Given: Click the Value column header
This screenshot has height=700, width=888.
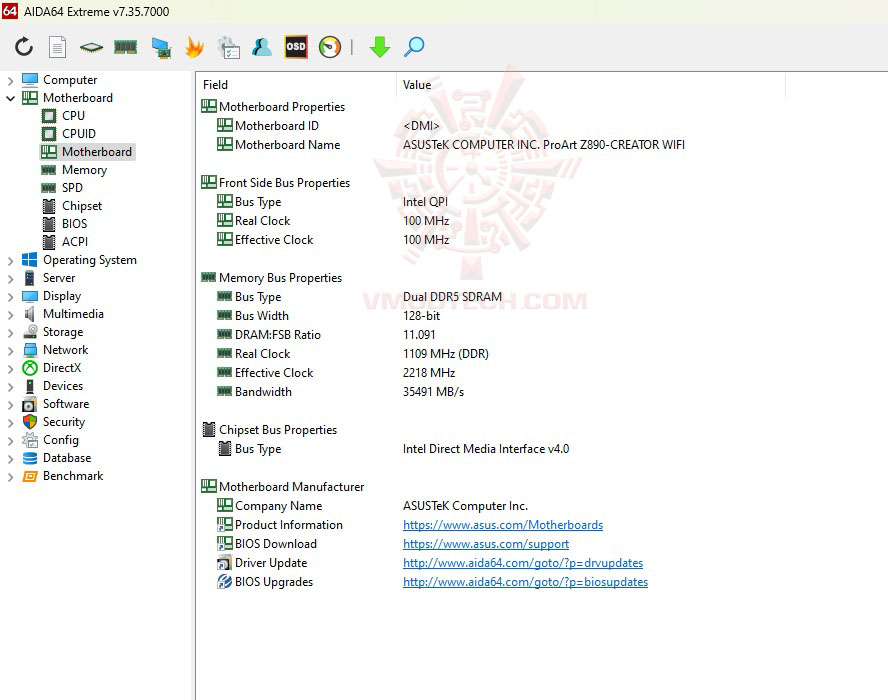Looking at the screenshot, I should tap(591, 85).
